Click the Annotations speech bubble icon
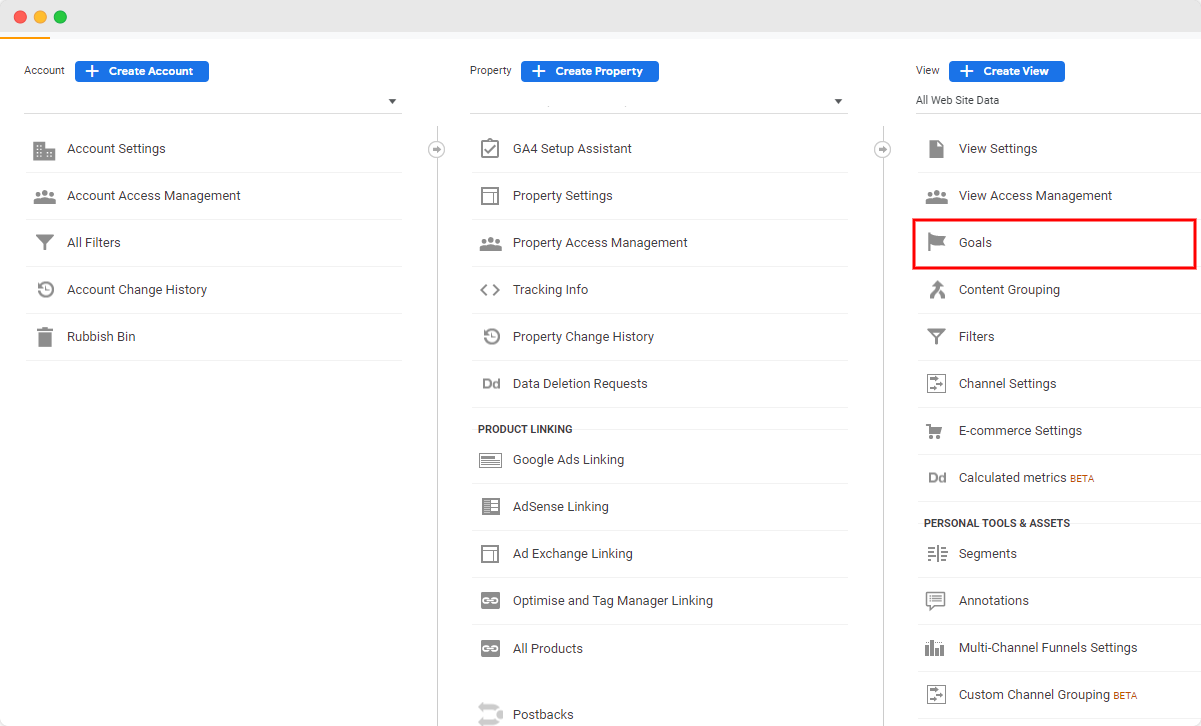 pyautogui.click(x=935, y=600)
